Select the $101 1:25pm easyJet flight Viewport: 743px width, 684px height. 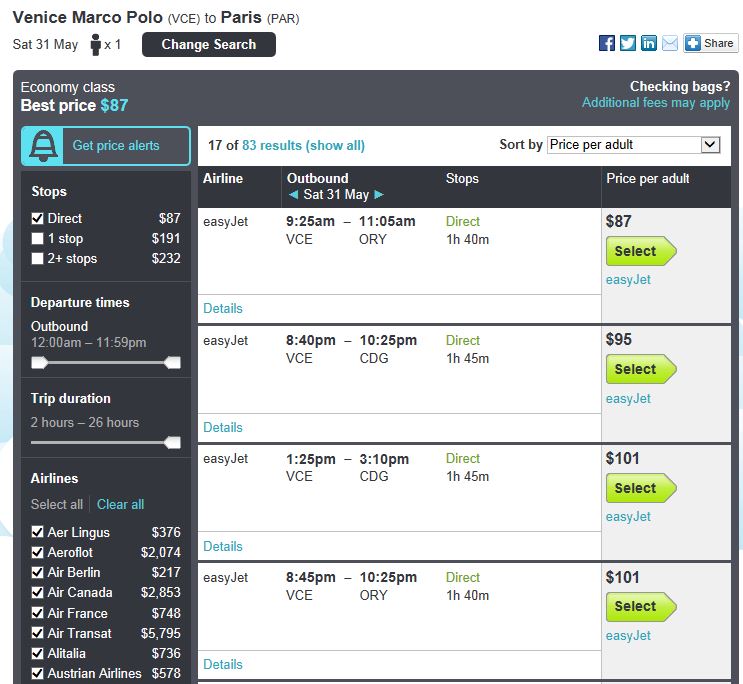(641, 488)
